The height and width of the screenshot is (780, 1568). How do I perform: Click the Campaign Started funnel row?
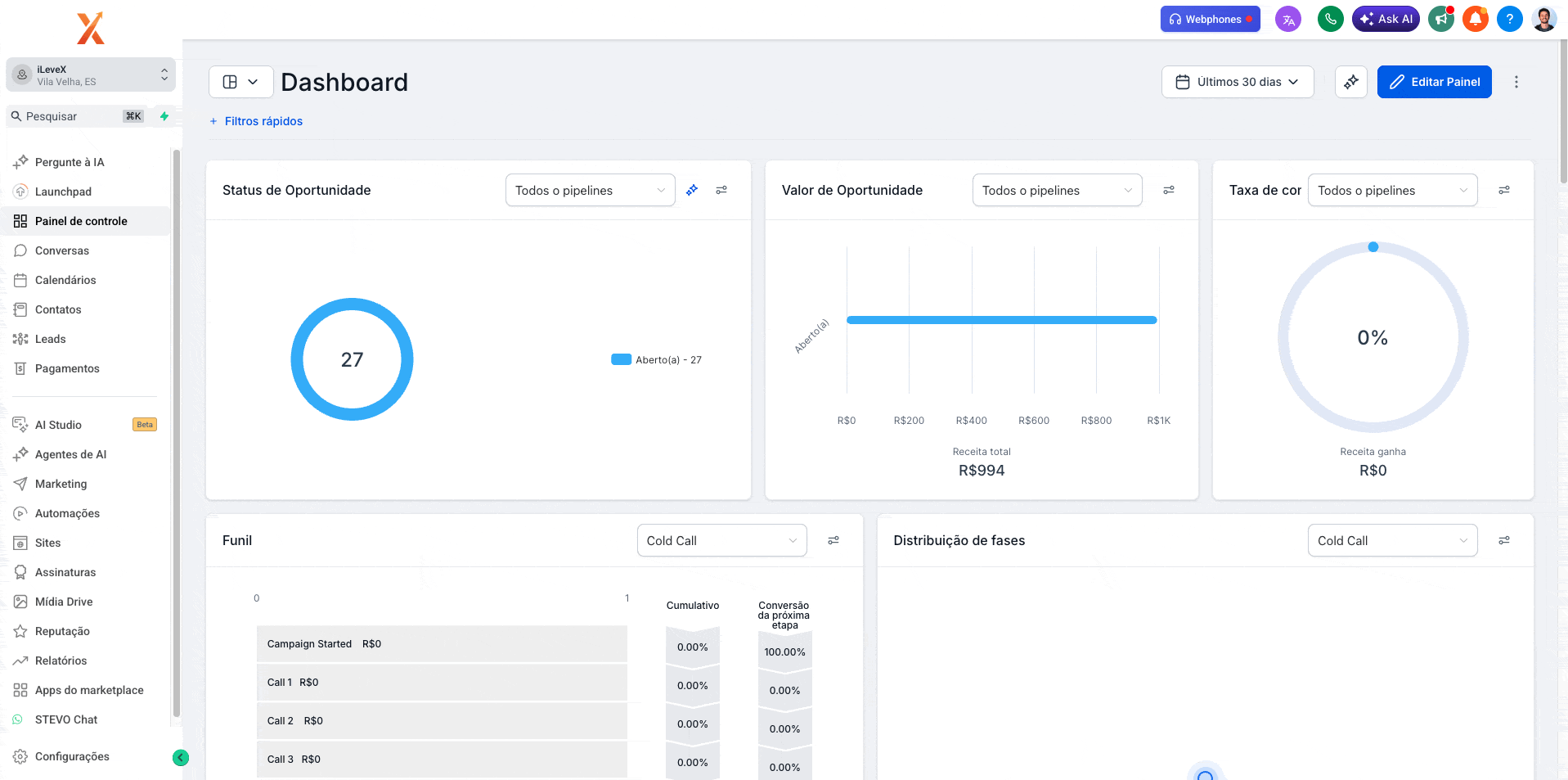click(x=442, y=644)
